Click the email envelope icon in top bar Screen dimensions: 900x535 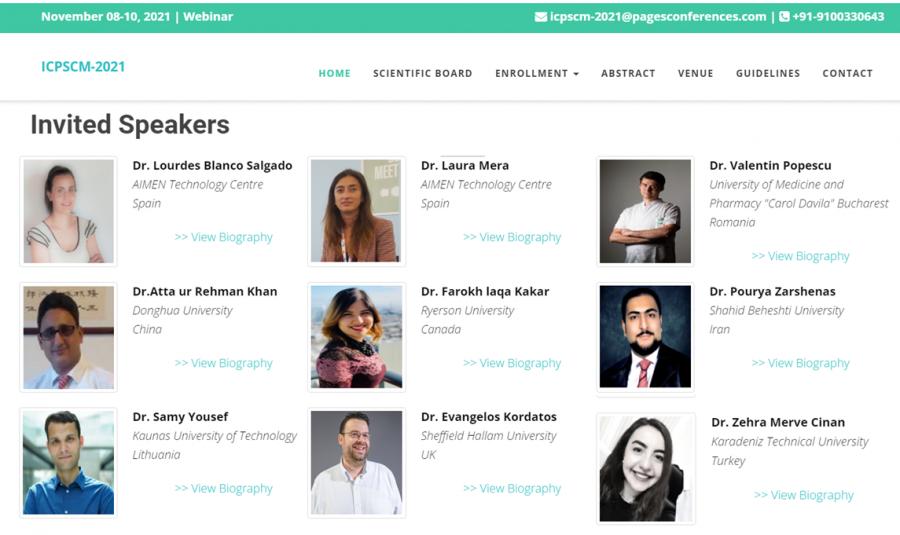click(541, 17)
